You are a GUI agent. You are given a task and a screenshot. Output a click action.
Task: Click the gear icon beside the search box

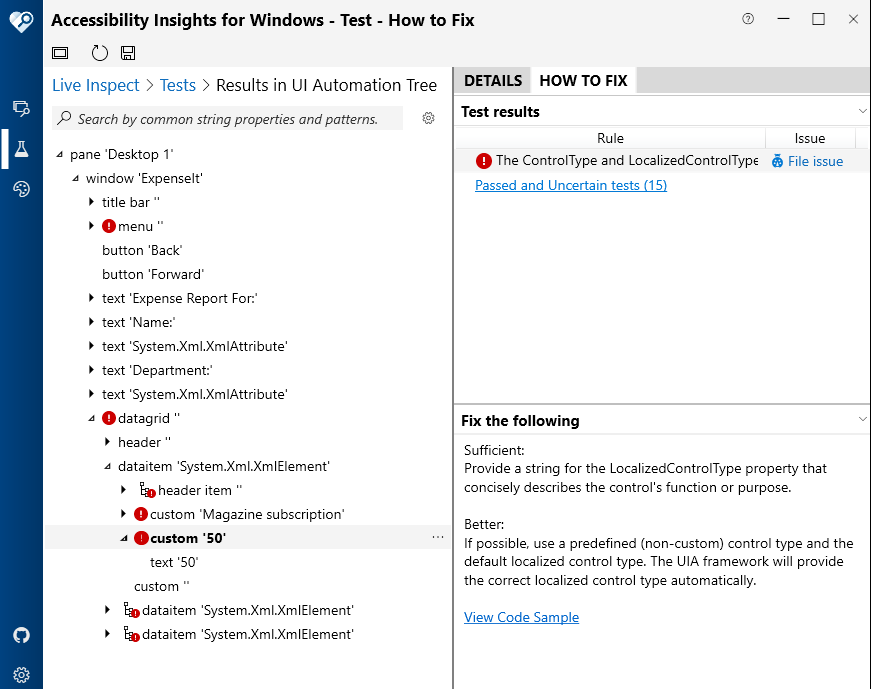tap(428, 118)
